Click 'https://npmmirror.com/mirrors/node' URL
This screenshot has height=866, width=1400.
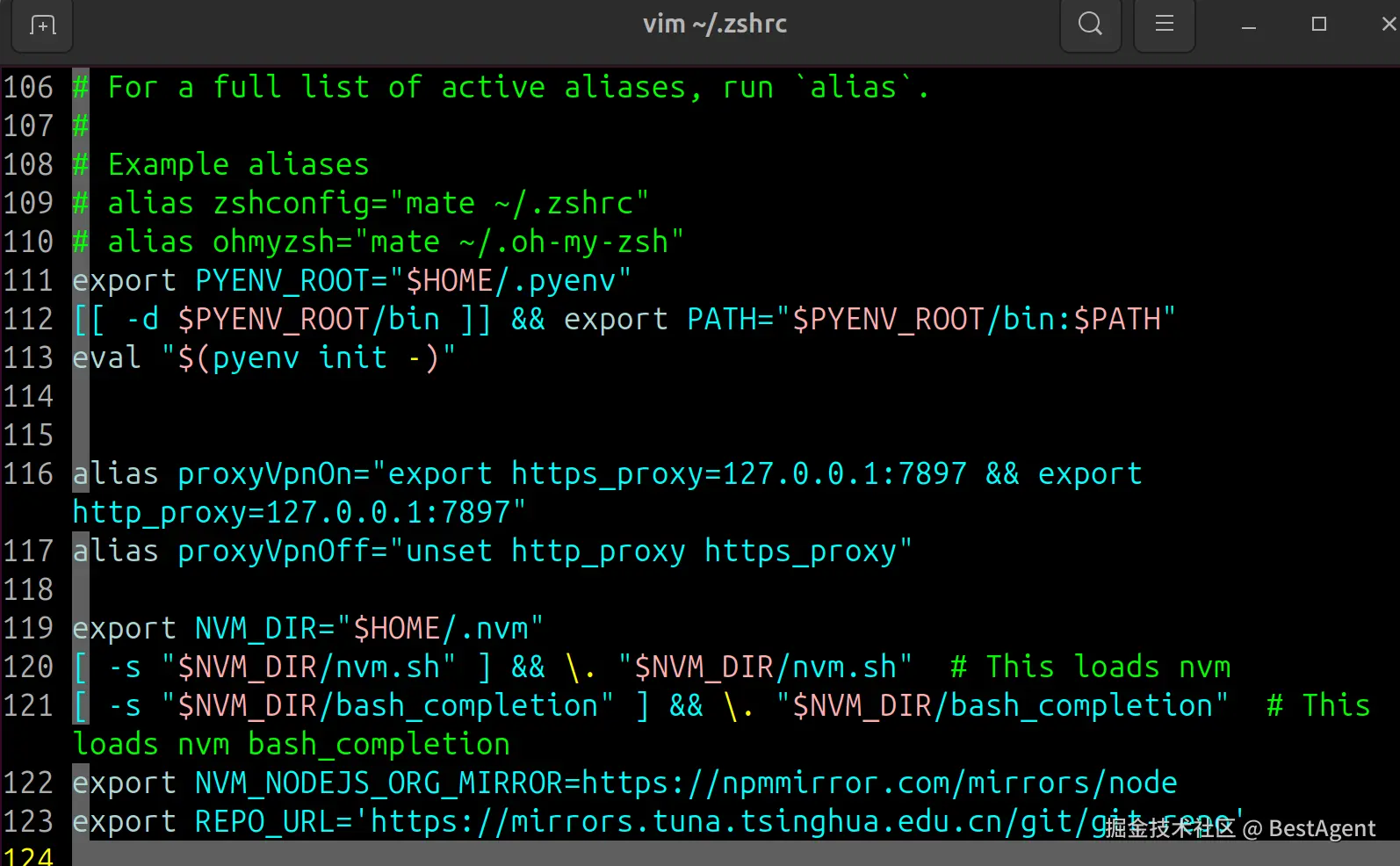[879, 783]
